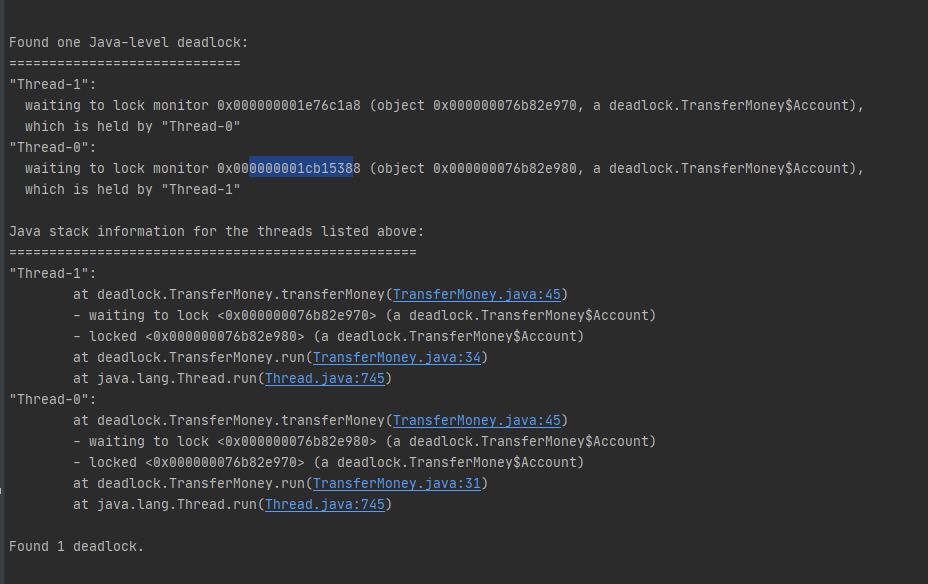Click the equals separator below the stack heading
This screenshot has height=584, width=928.
tap(212, 252)
